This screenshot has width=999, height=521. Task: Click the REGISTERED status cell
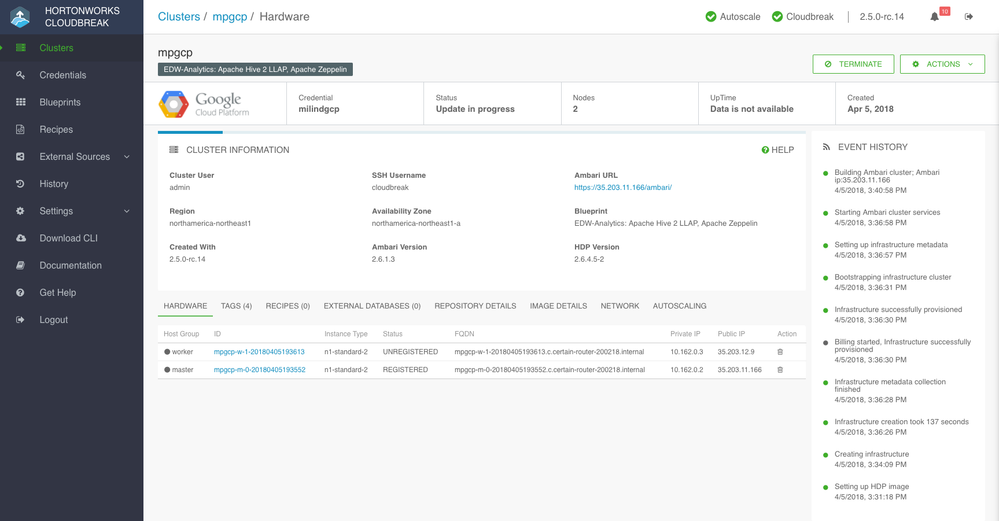(x=405, y=369)
